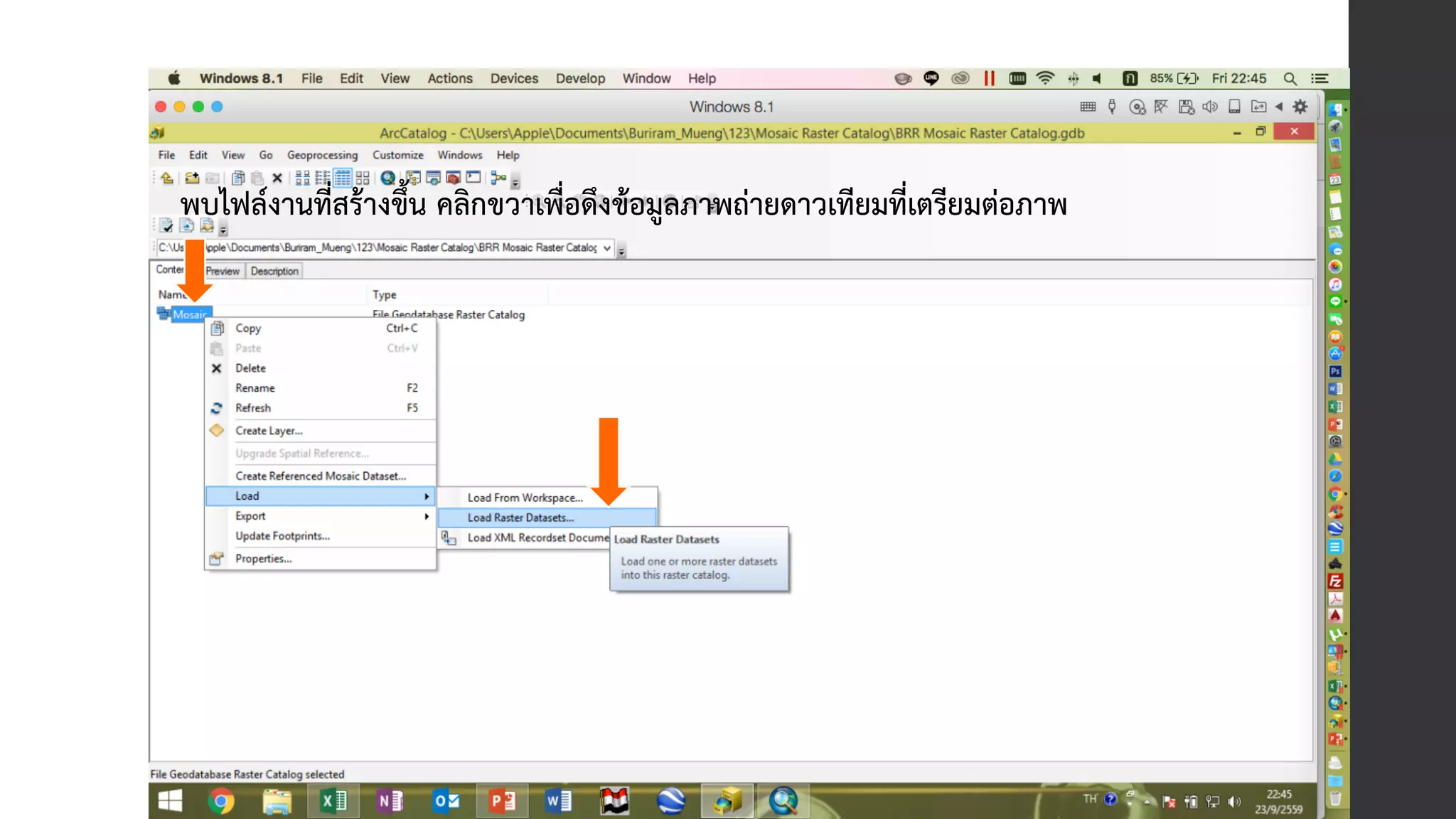Image resolution: width=1456 pixels, height=819 pixels.
Task: Open the Geoprocessing menu
Action: pyautogui.click(x=322, y=155)
